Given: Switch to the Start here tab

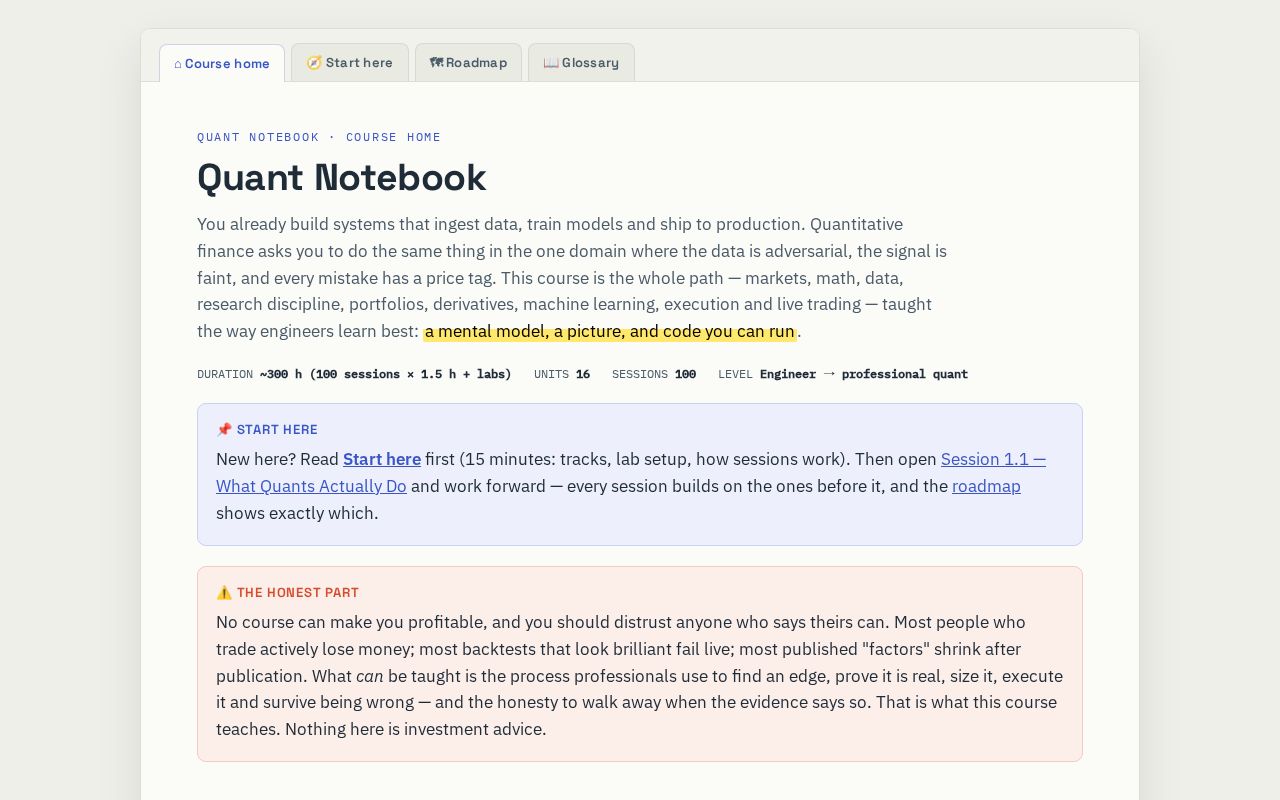Looking at the screenshot, I should tap(349, 62).
